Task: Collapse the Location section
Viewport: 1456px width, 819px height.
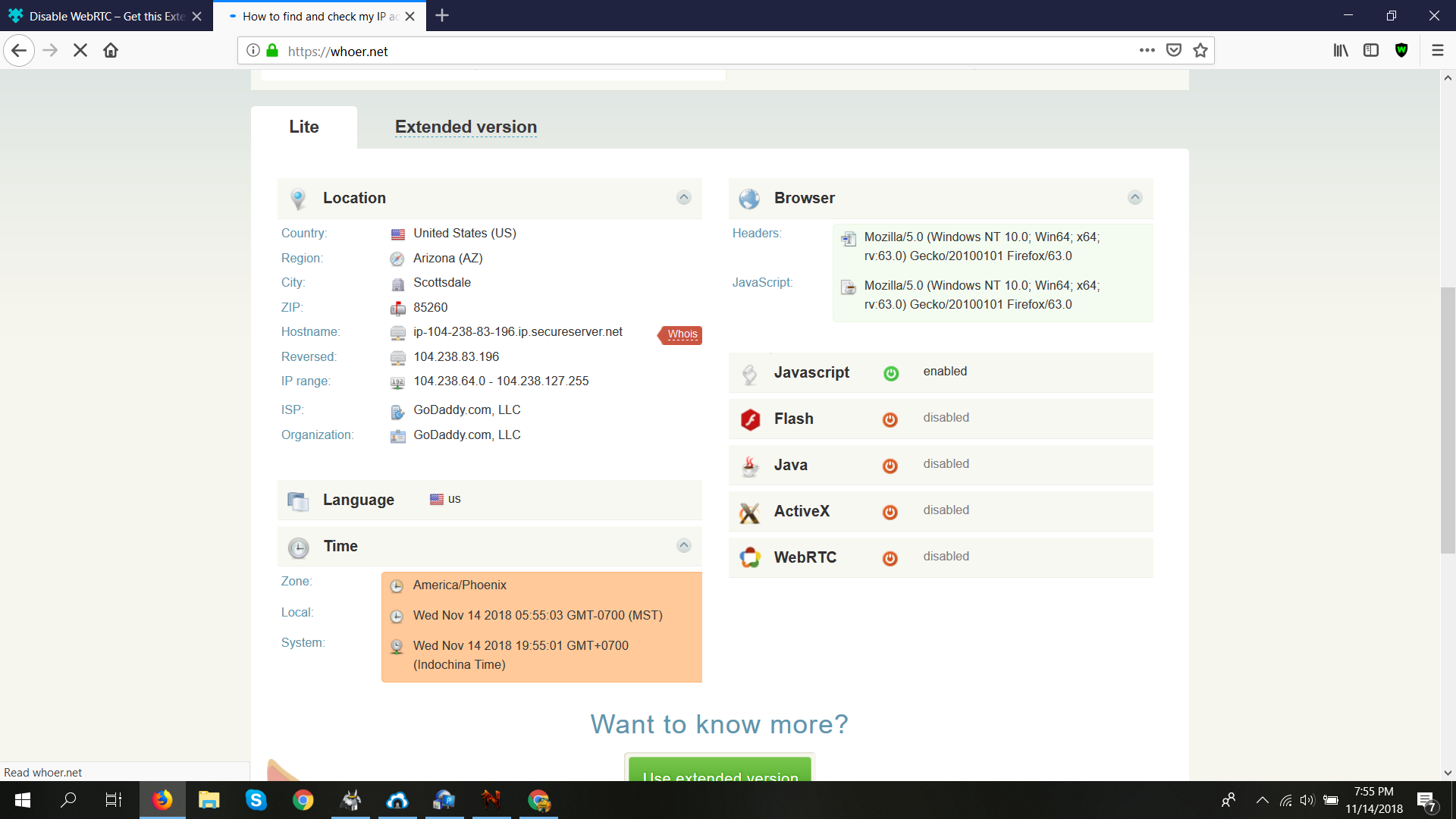Action: click(683, 198)
